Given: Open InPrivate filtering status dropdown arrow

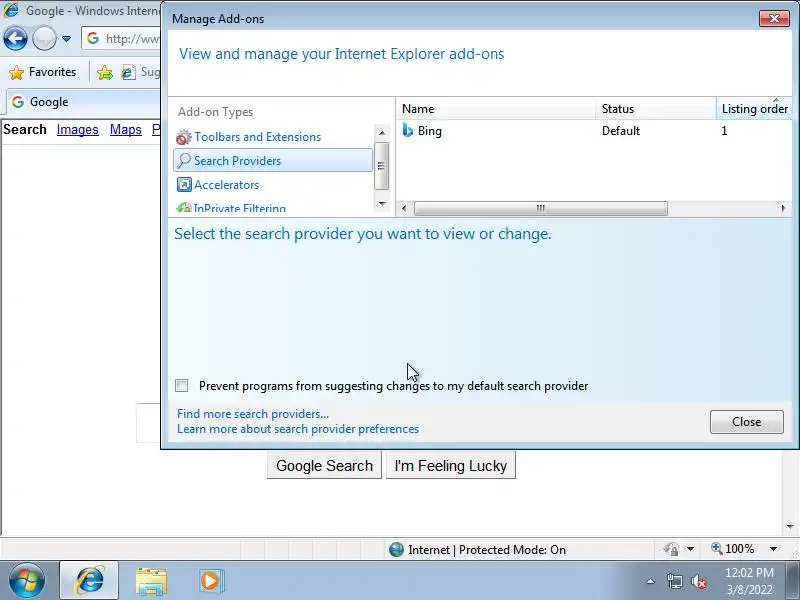Looking at the screenshot, I should tap(690, 549).
